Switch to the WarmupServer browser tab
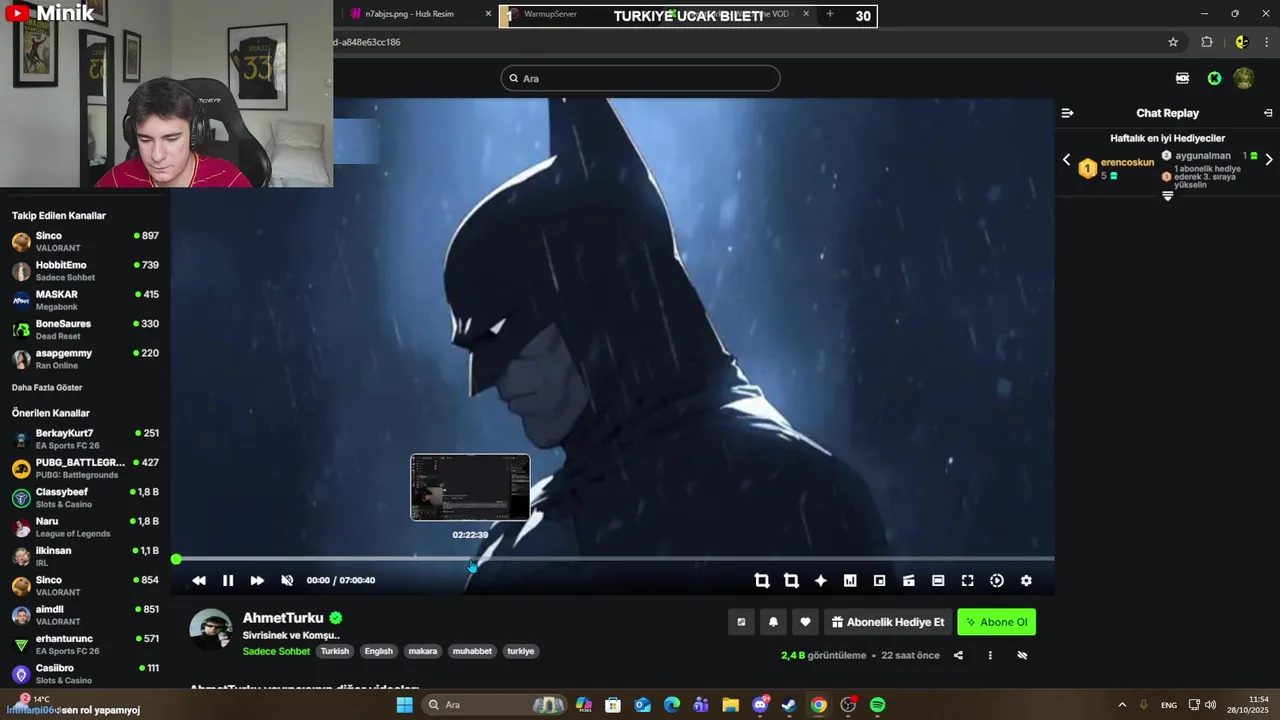Viewport: 1280px width, 720px height. point(550,14)
